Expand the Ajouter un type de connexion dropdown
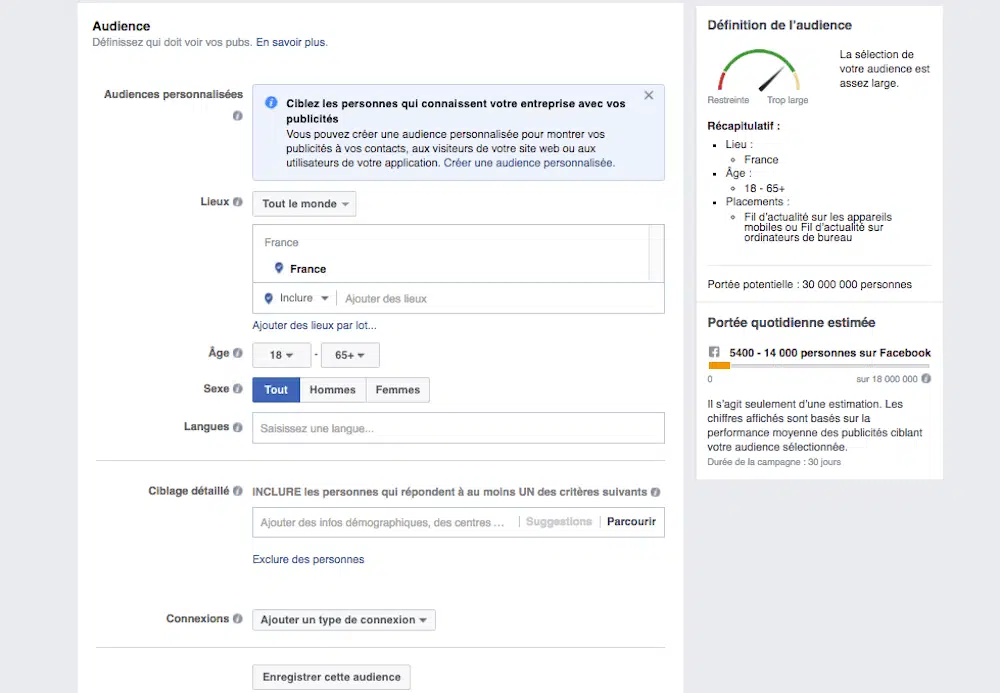 343,620
